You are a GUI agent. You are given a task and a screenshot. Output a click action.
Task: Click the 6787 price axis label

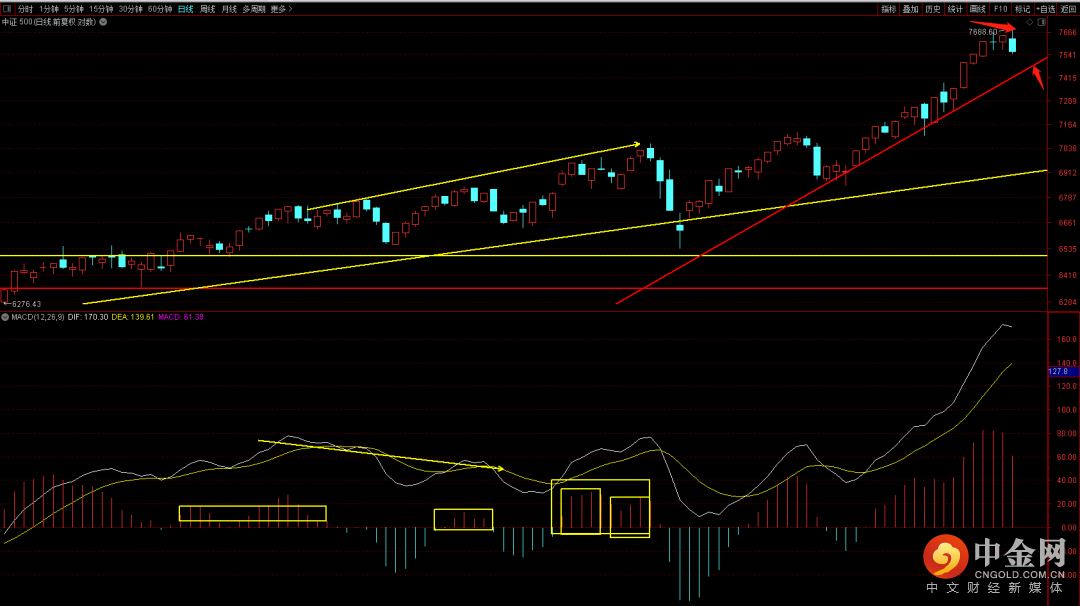click(1068, 198)
